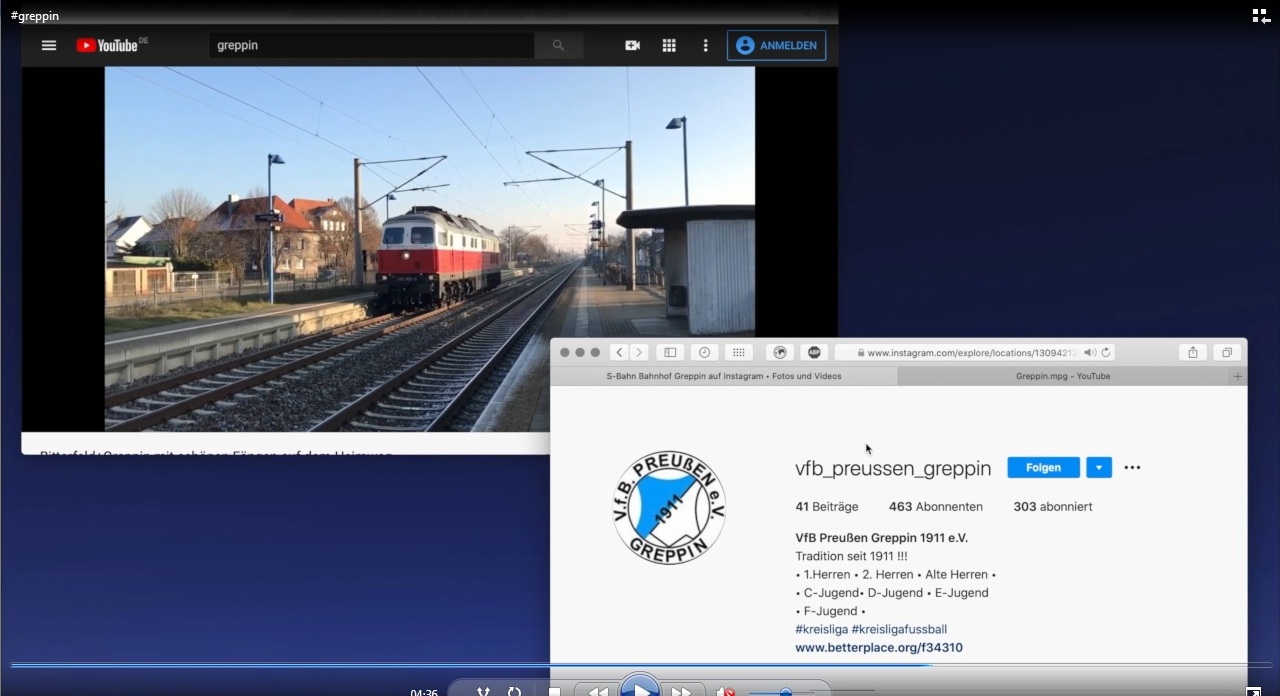Click the instagram.com address bar
1280x696 pixels.
975,352
